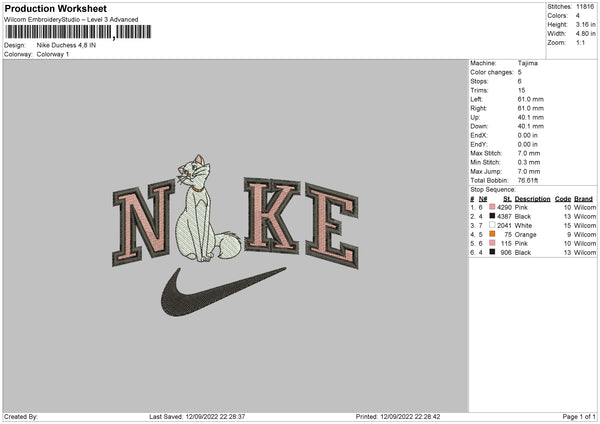600x424 pixels.
Task: Select the Machine value Tajima
Action: coord(528,63)
